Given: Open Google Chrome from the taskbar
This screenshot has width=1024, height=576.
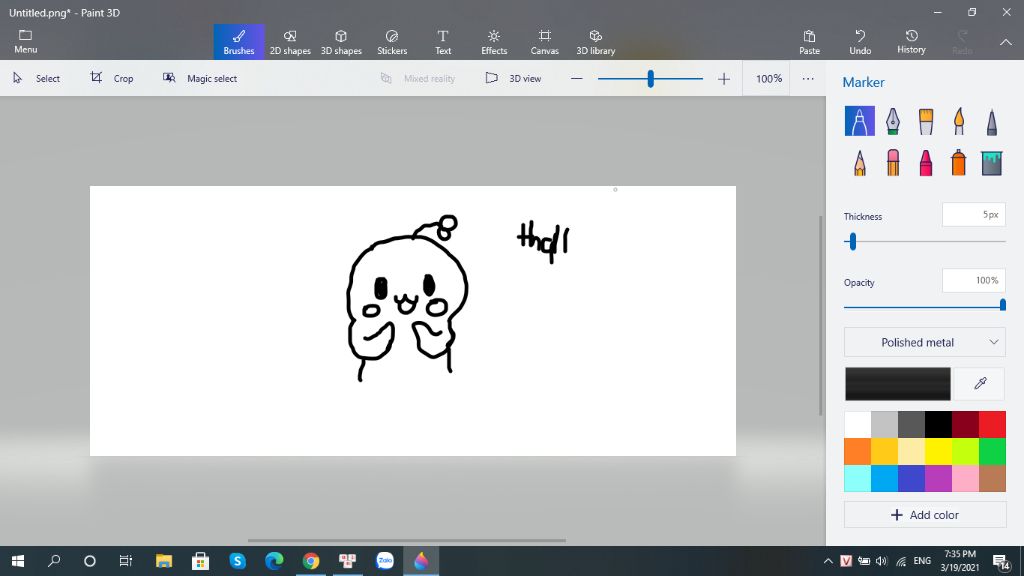Looking at the screenshot, I should tap(311, 561).
